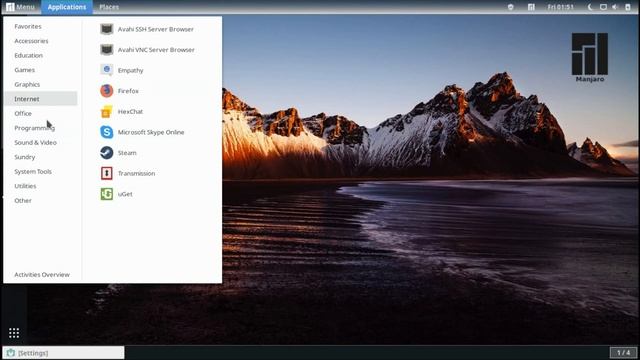Open the Applications menu tab
Image resolution: width=640 pixels, height=360 pixels.
point(67,7)
